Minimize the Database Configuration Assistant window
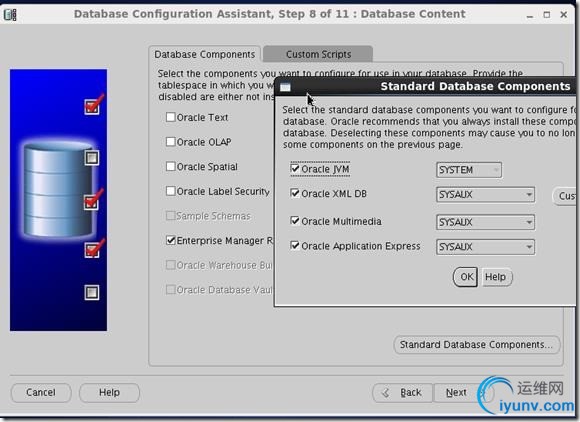The width and height of the screenshot is (580, 422). [x=530, y=15]
